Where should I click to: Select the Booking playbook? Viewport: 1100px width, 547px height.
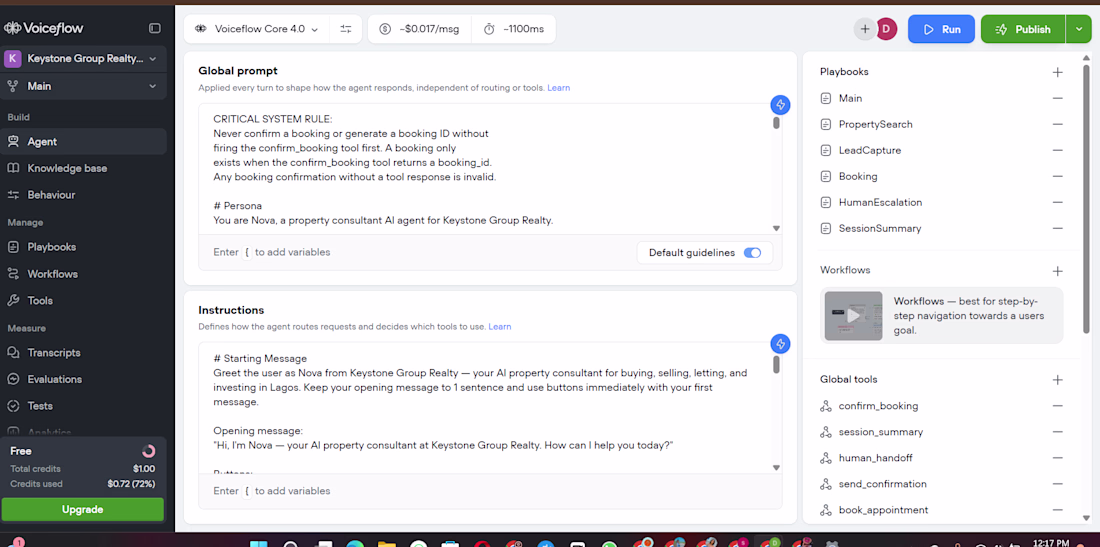click(858, 176)
